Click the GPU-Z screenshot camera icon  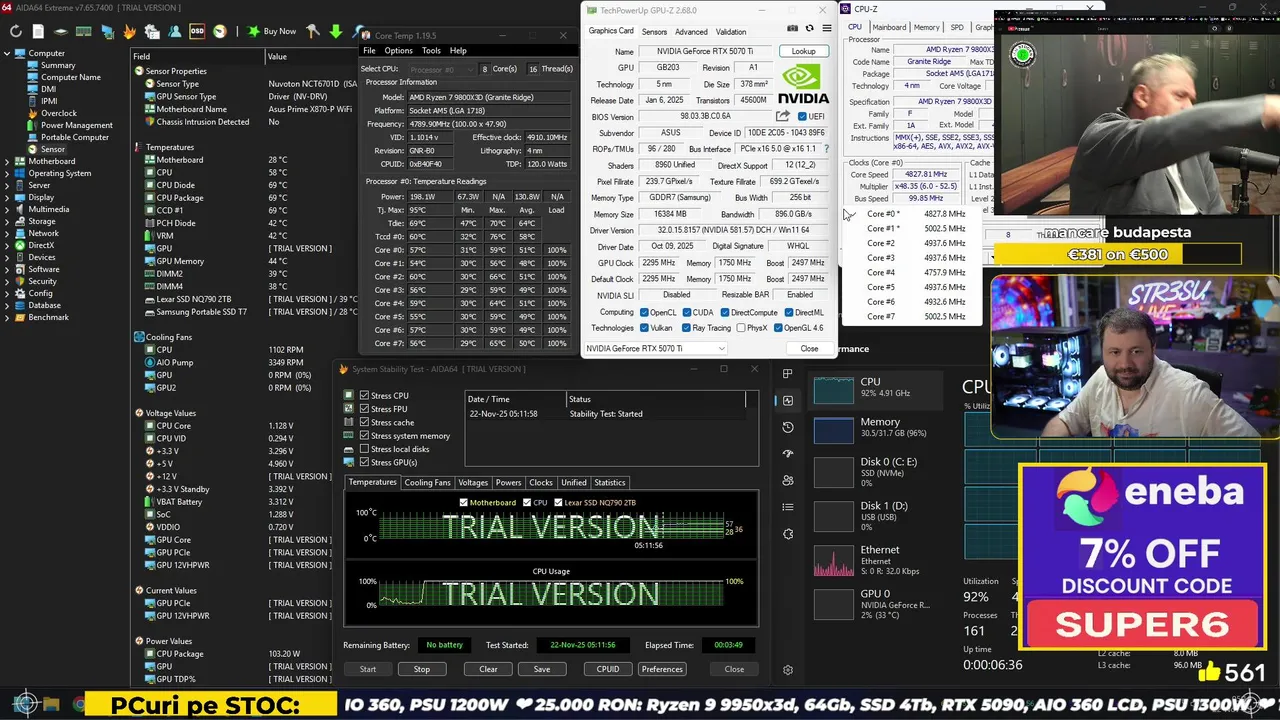pyautogui.click(x=793, y=29)
